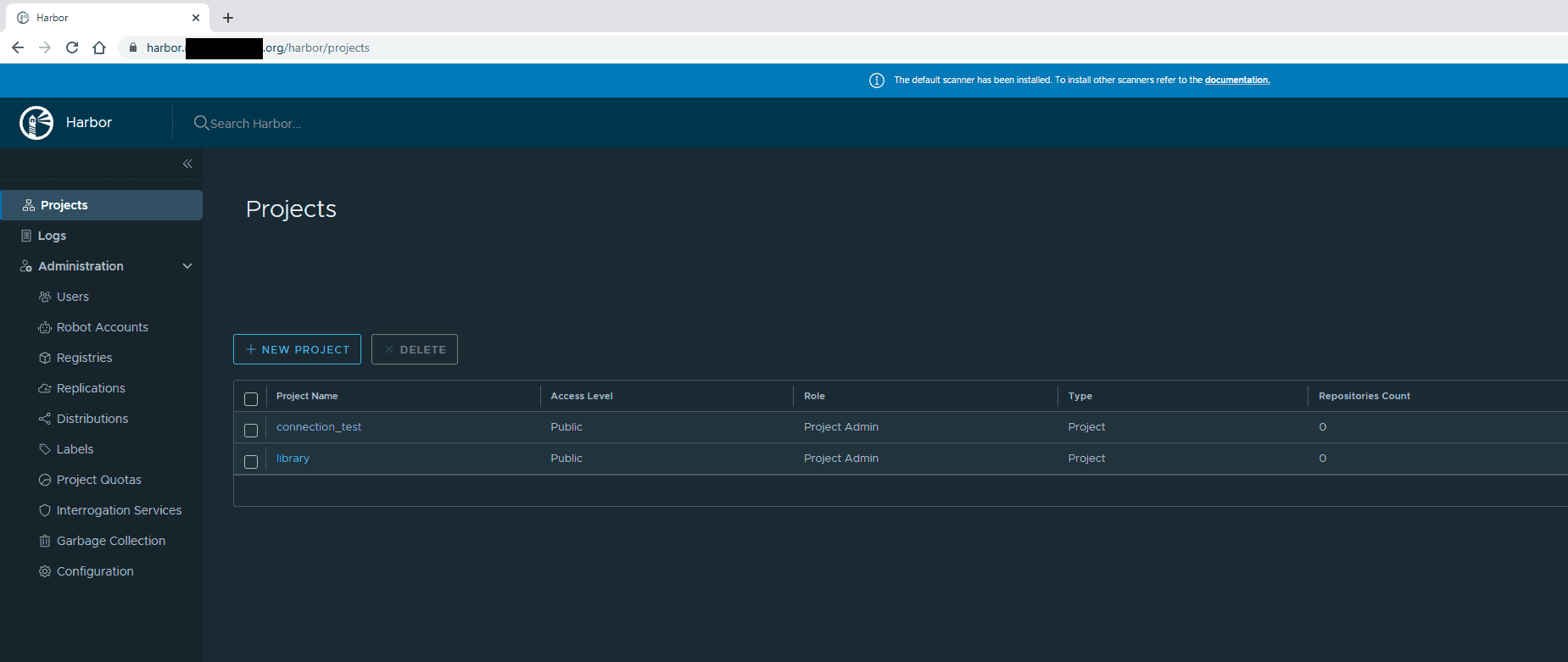1568x662 pixels.
Task: Collapse the sidebar with the double-chevron
Action: [187, 164]
